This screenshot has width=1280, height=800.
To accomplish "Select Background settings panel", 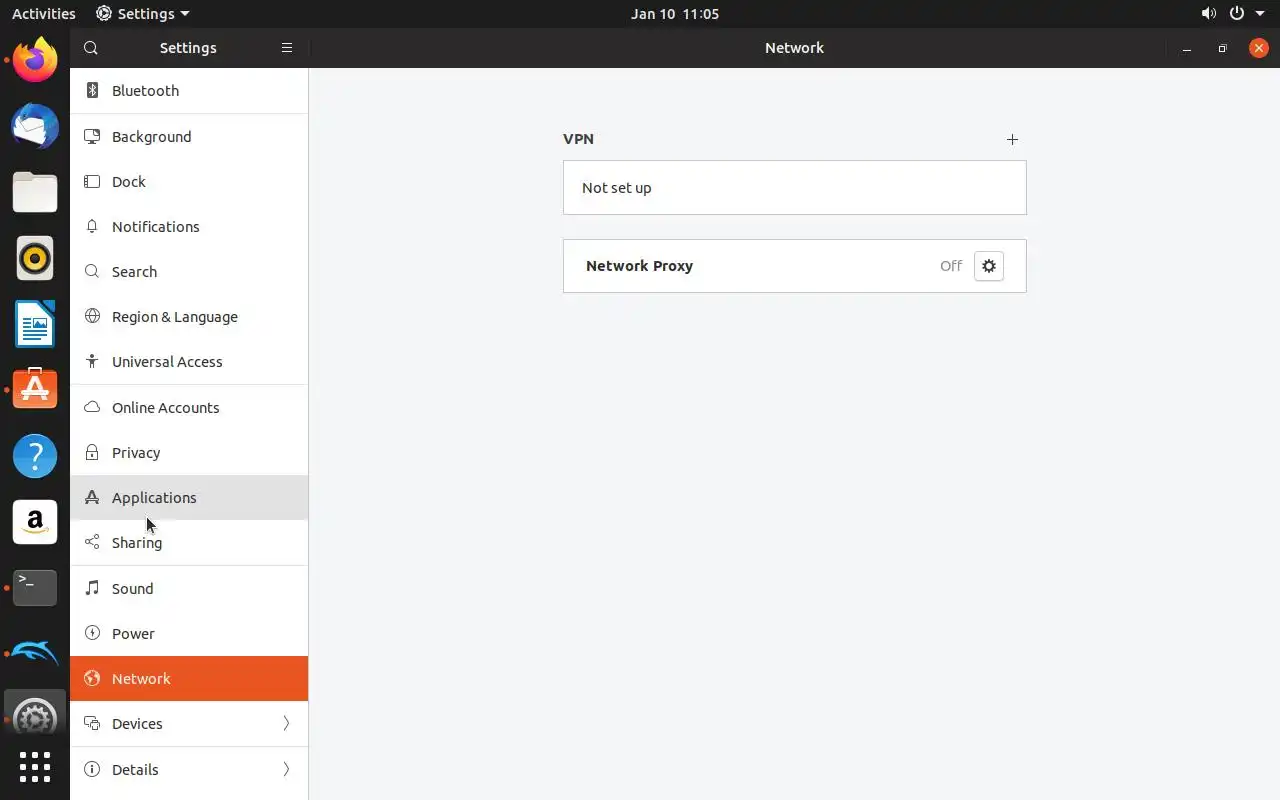I will point(189,136).
